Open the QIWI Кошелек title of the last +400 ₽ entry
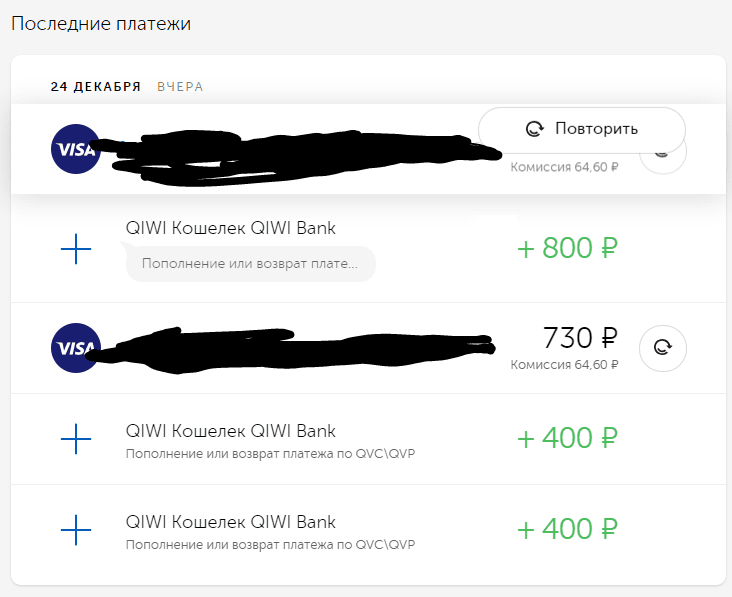This screenshot has width=732, height=597. [x=231, y=522]
